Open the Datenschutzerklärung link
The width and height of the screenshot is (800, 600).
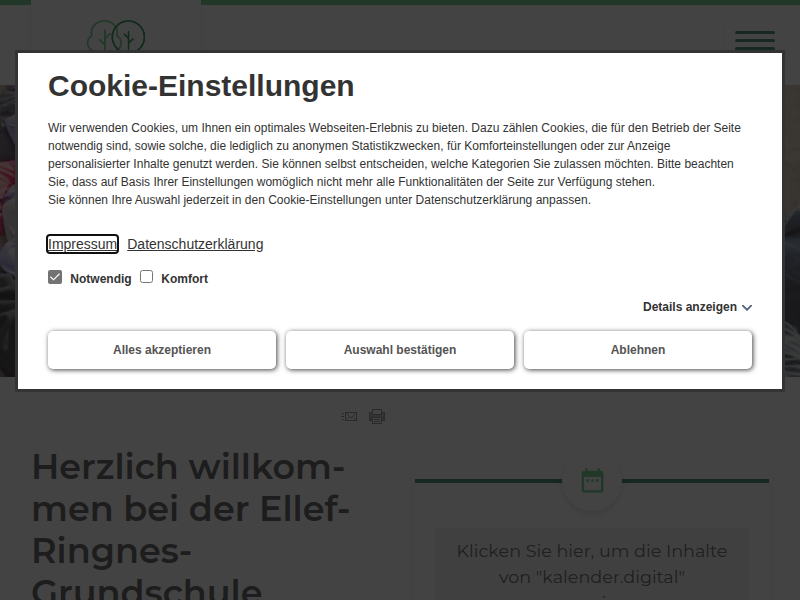[195, 244]
